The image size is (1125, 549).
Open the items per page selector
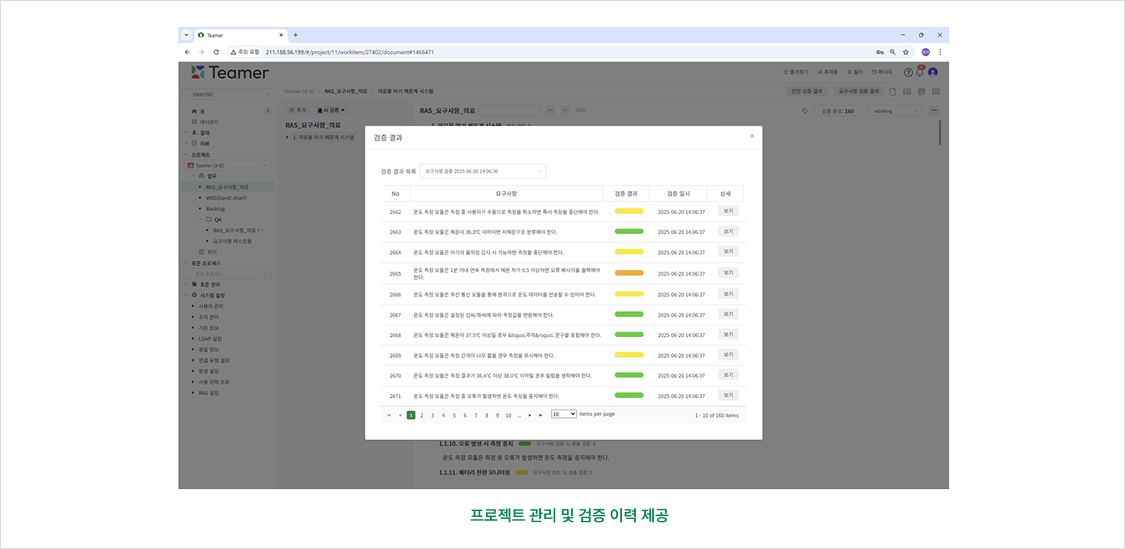pos(564,414)
